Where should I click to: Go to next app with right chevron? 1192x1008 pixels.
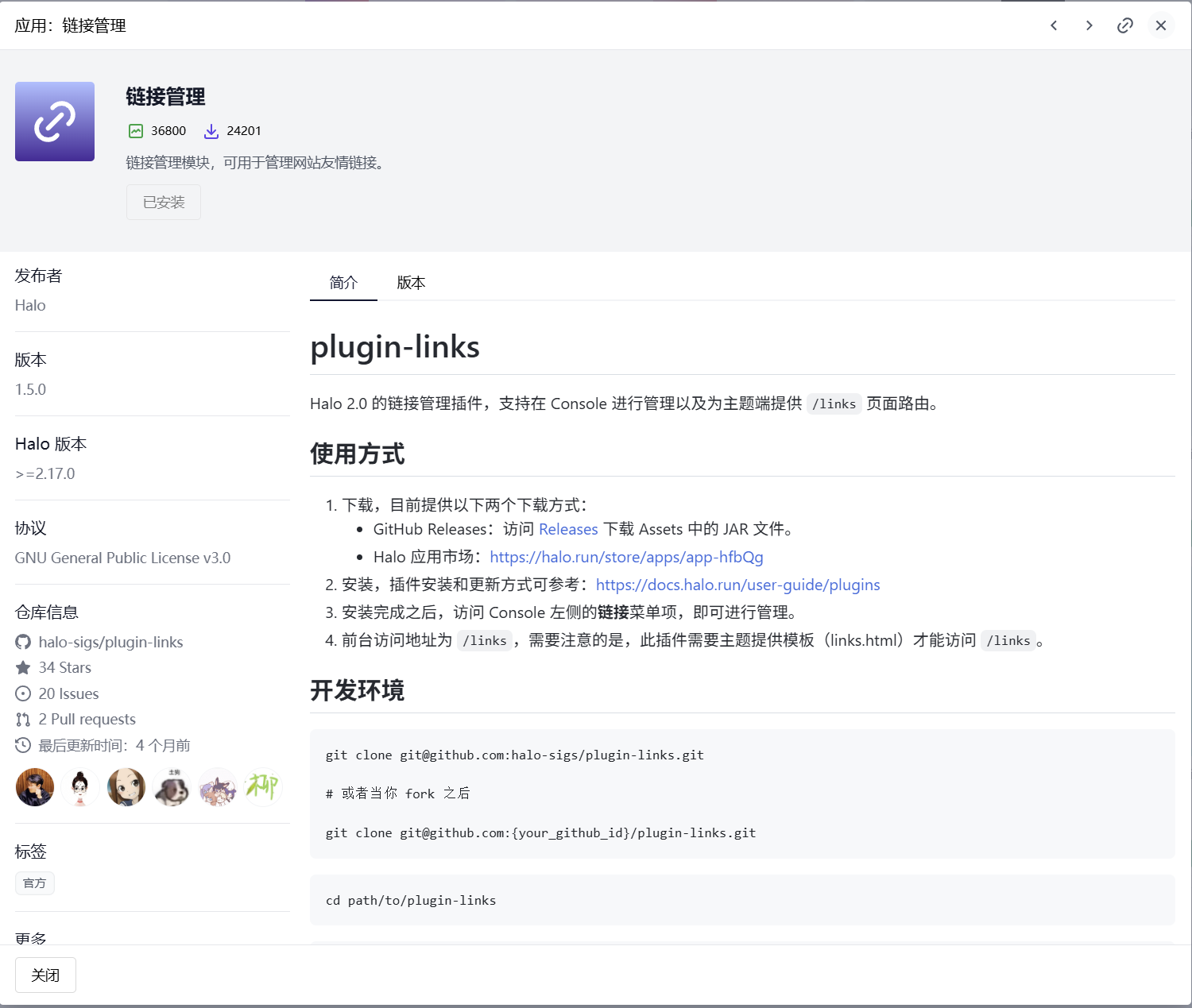pos(1089,25)
